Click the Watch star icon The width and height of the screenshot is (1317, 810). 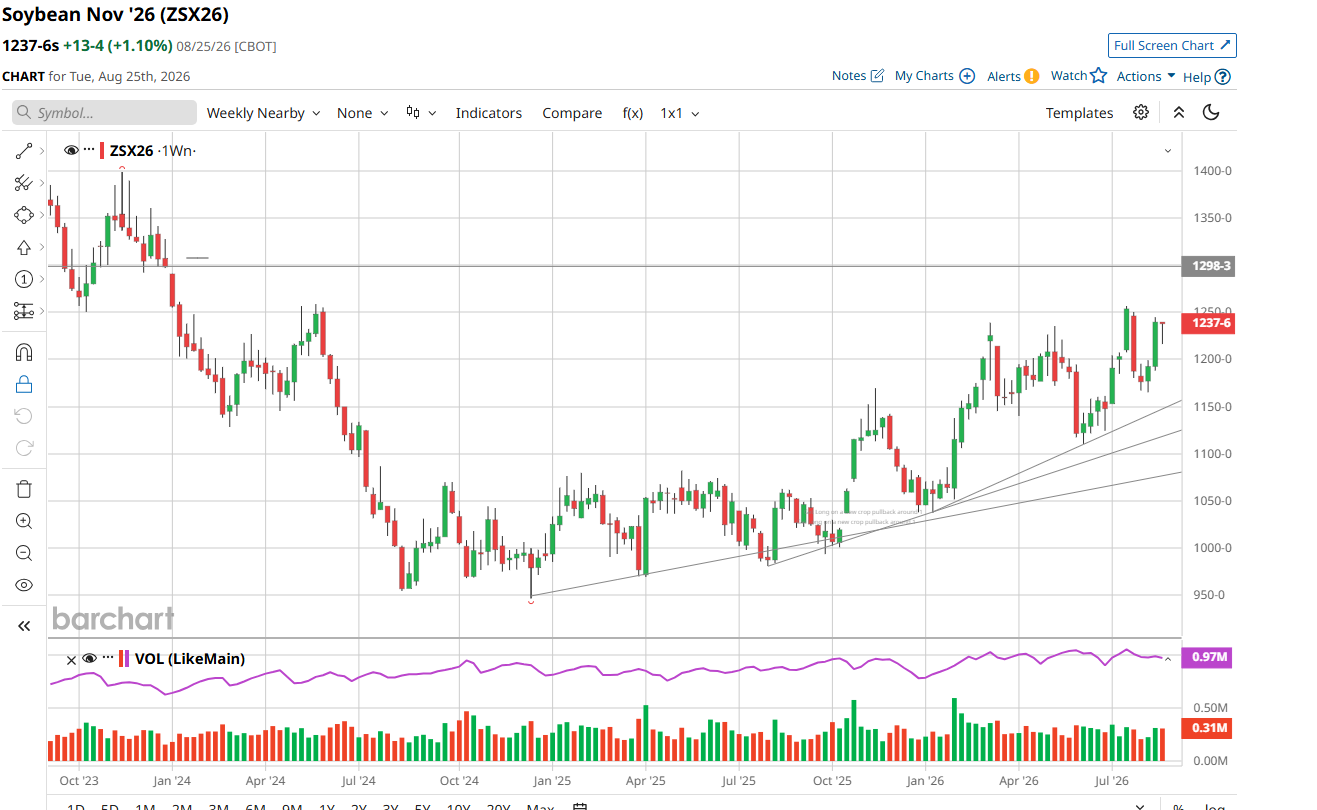[1099, 75]
